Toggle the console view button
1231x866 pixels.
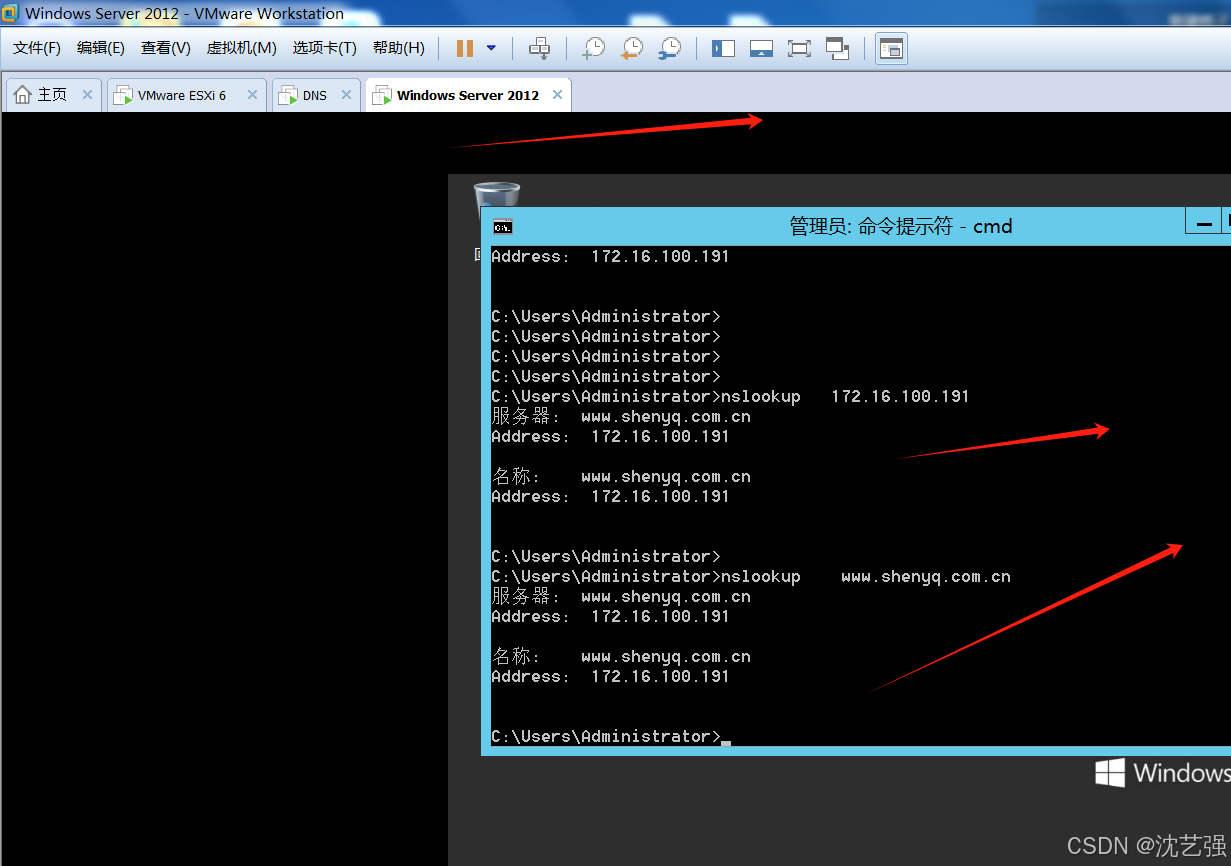click(891, 48)
